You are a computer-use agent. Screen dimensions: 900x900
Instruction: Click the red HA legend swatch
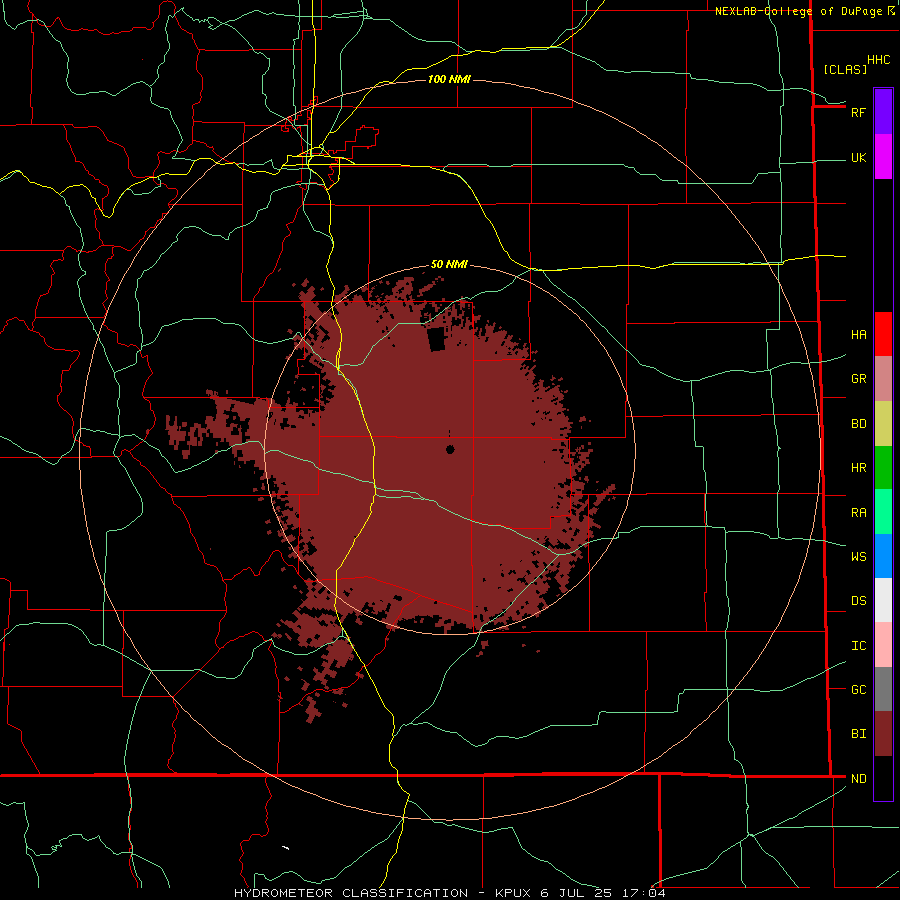point(883,334)
